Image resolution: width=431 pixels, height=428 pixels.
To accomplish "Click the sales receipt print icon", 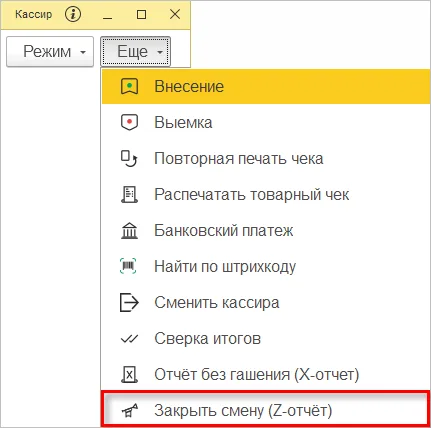I will pyautogui.click(x=129, y=194).
